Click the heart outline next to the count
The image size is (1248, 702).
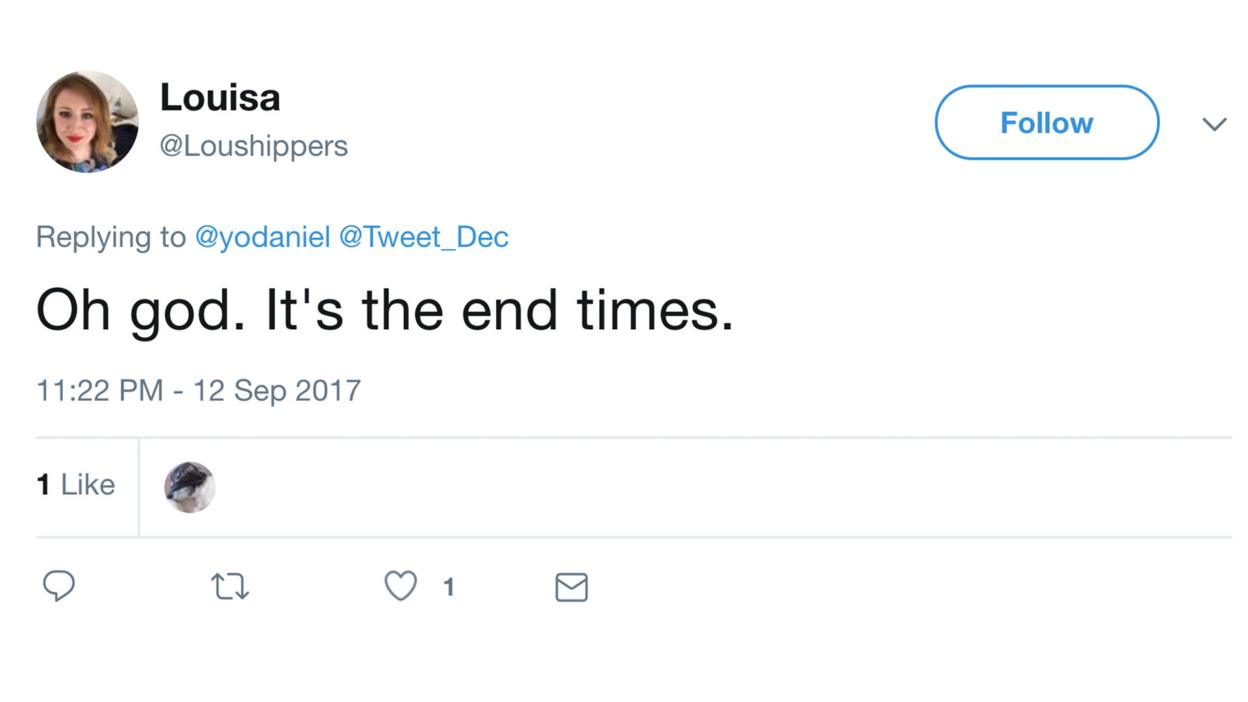click(x=399, y=587)
